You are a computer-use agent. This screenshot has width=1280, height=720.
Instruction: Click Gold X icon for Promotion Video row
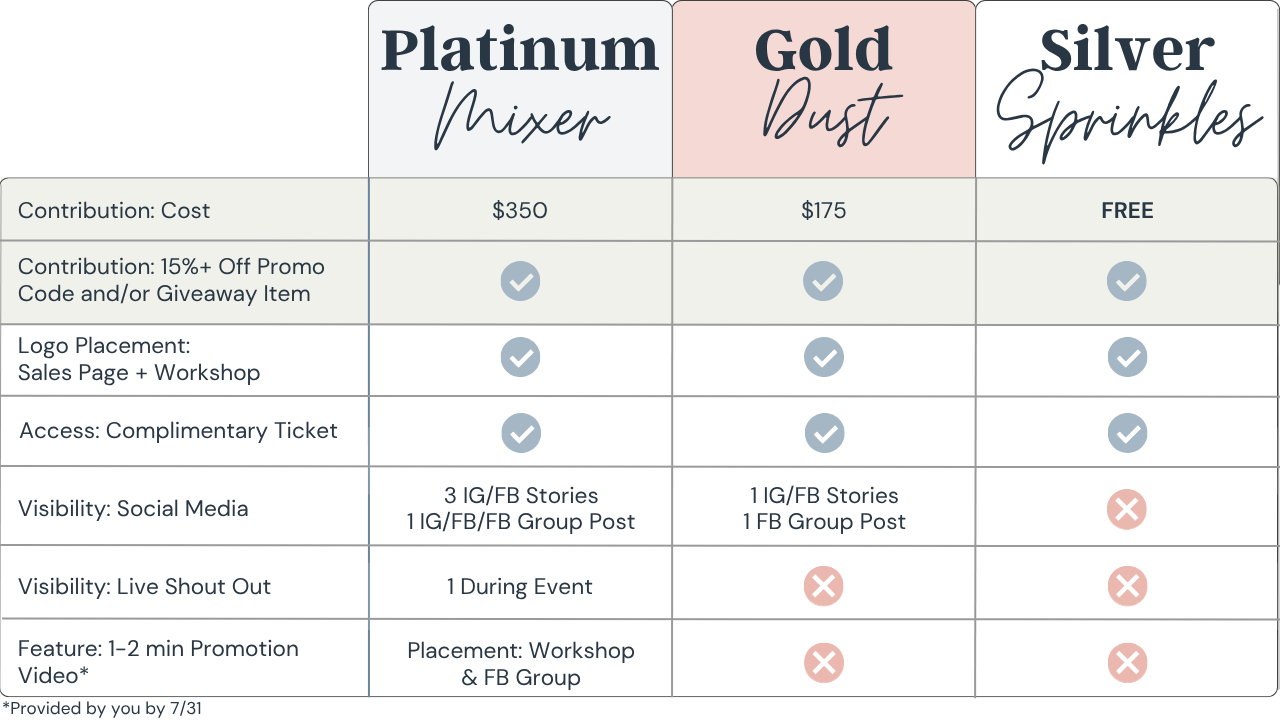[823, 663]
